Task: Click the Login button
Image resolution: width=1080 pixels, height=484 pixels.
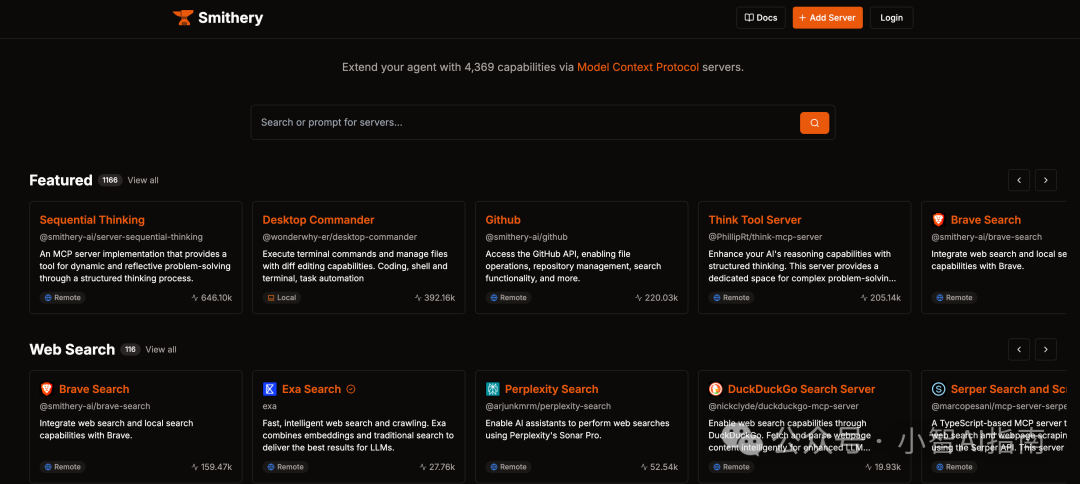Action: 891,18
